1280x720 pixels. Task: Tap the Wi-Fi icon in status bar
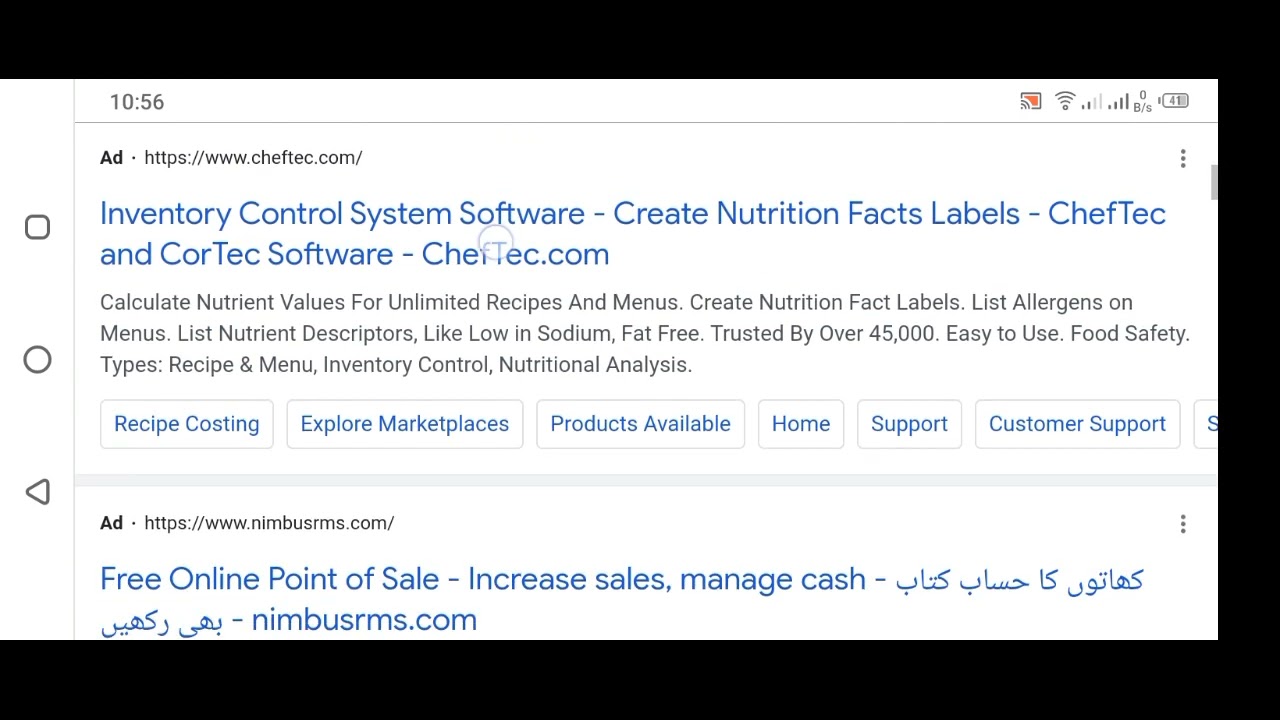1065,101
